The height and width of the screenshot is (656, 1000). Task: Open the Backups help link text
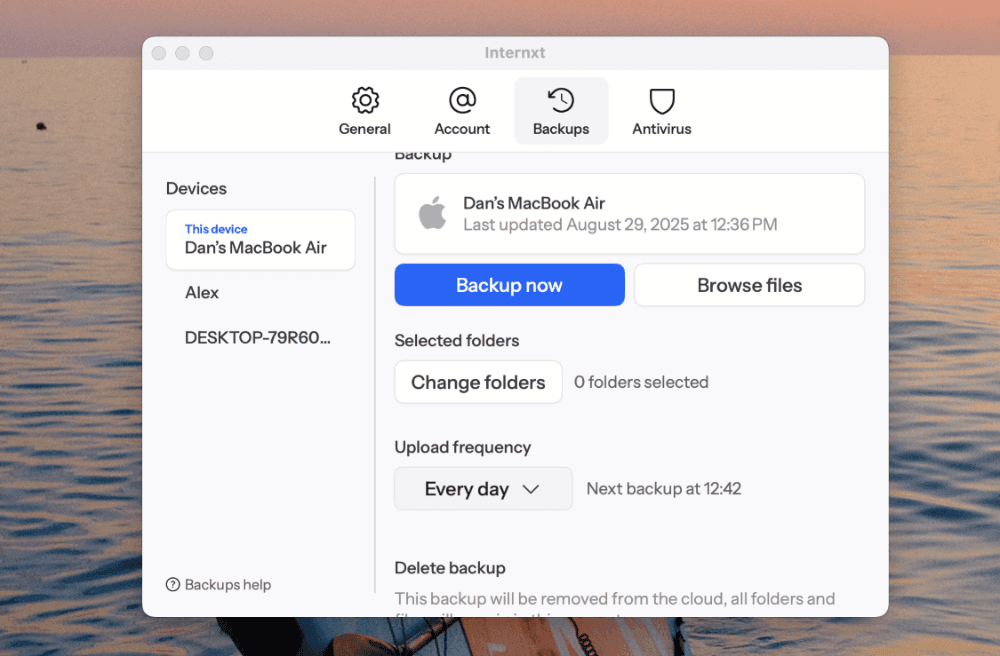(228, 585)
